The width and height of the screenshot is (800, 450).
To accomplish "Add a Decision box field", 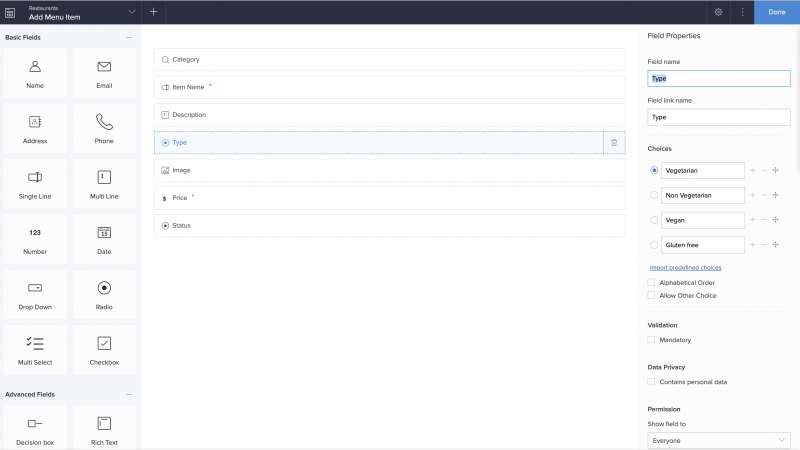I will [35, 428].
